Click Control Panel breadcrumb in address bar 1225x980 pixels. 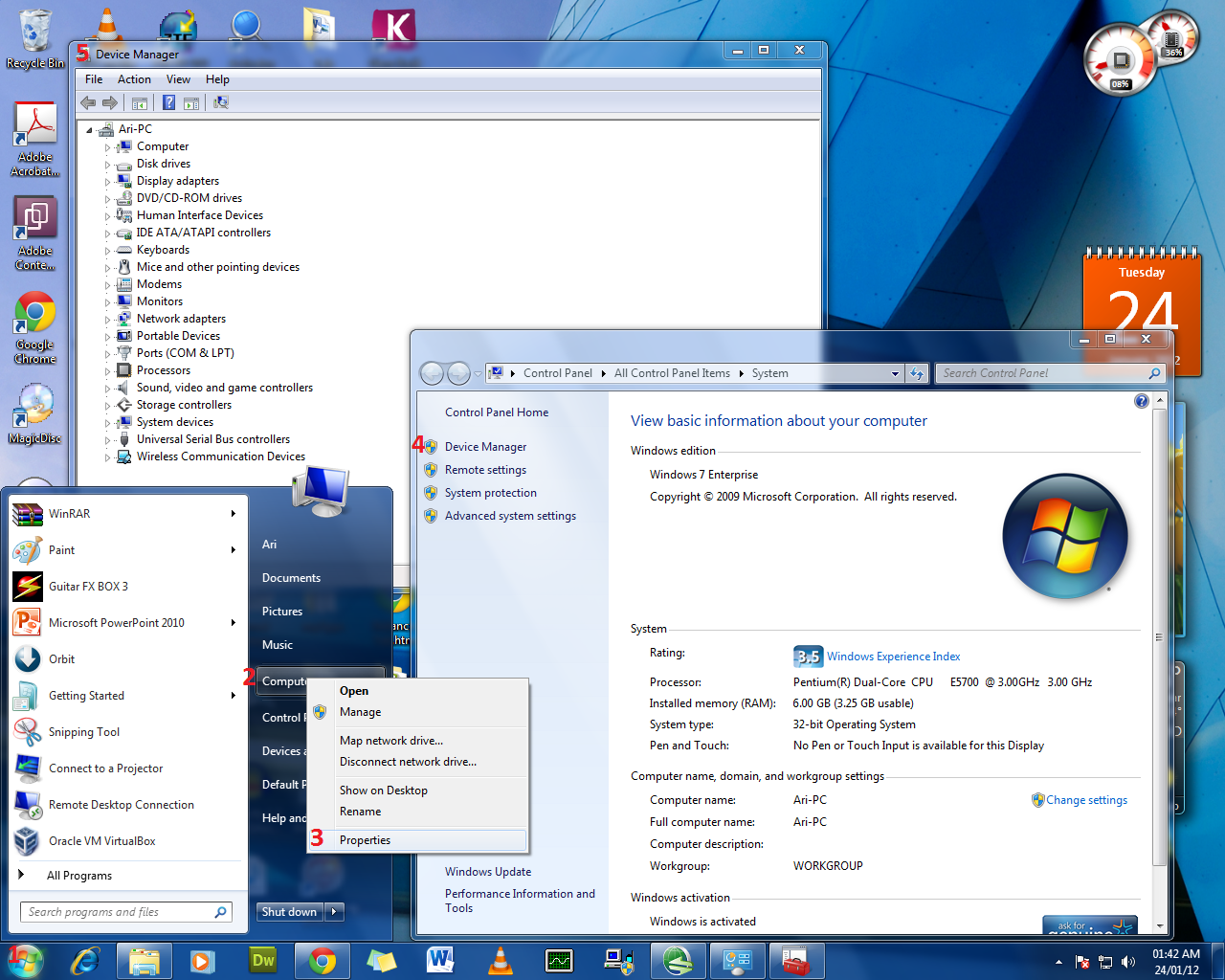point(557,373)
